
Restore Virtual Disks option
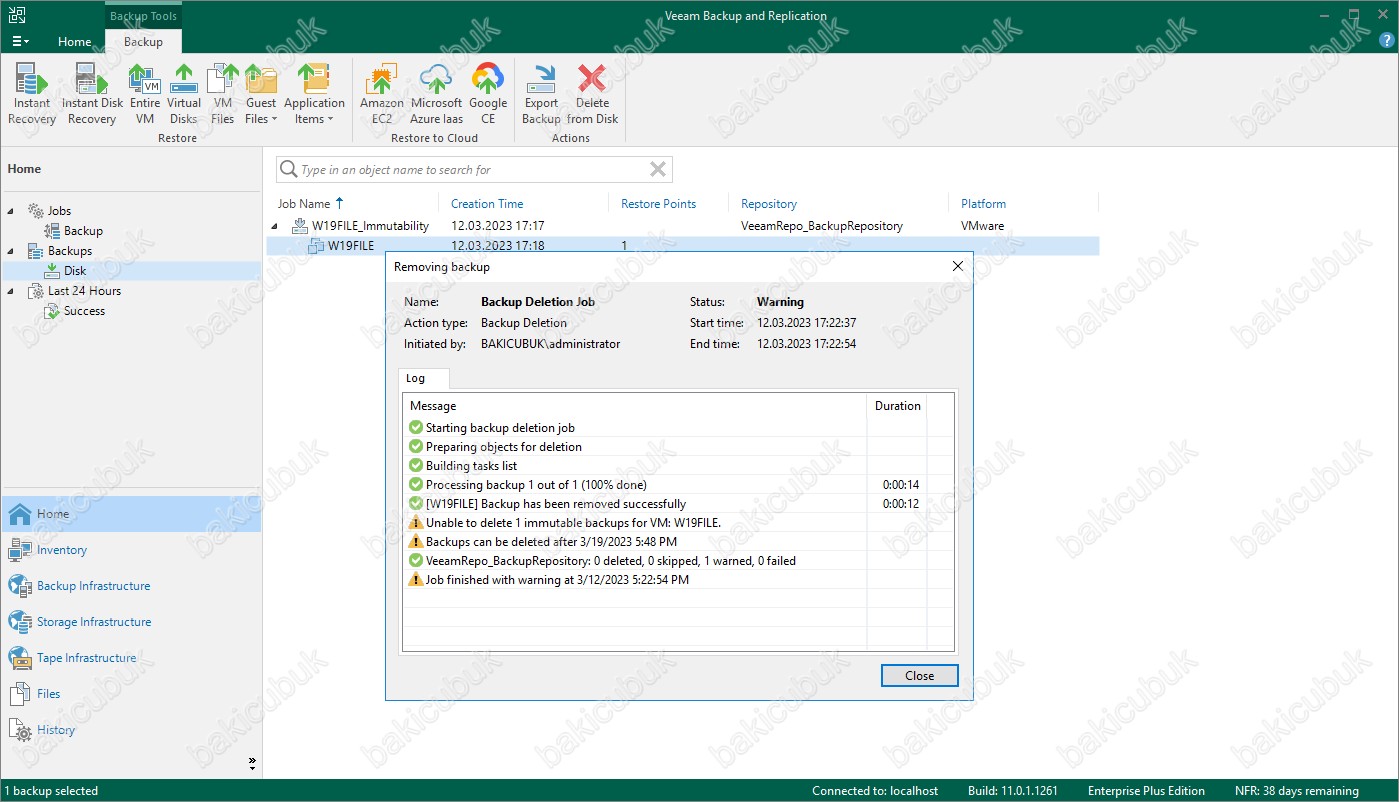point(184,94)
